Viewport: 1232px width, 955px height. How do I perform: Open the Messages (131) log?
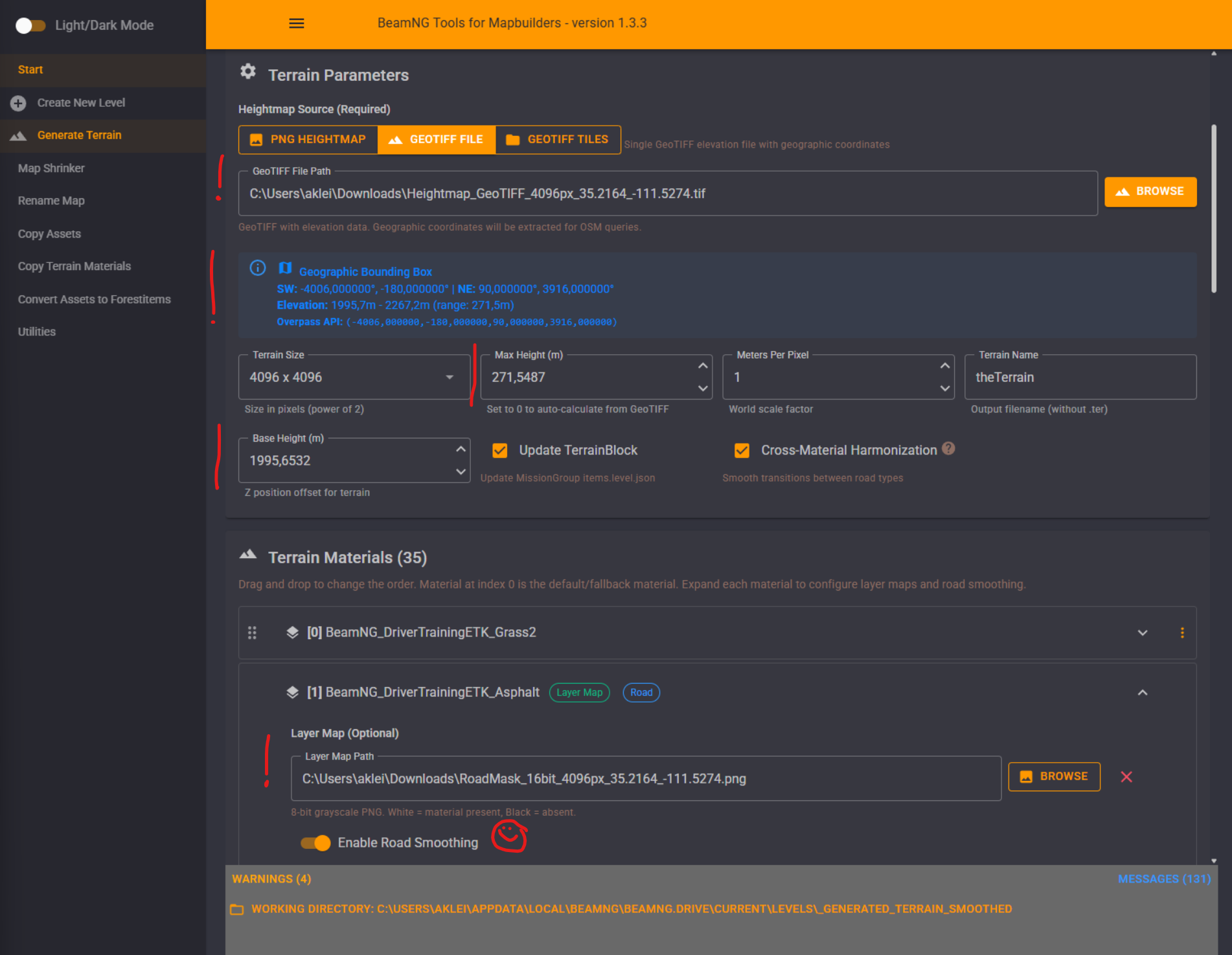pos(1163,879)
